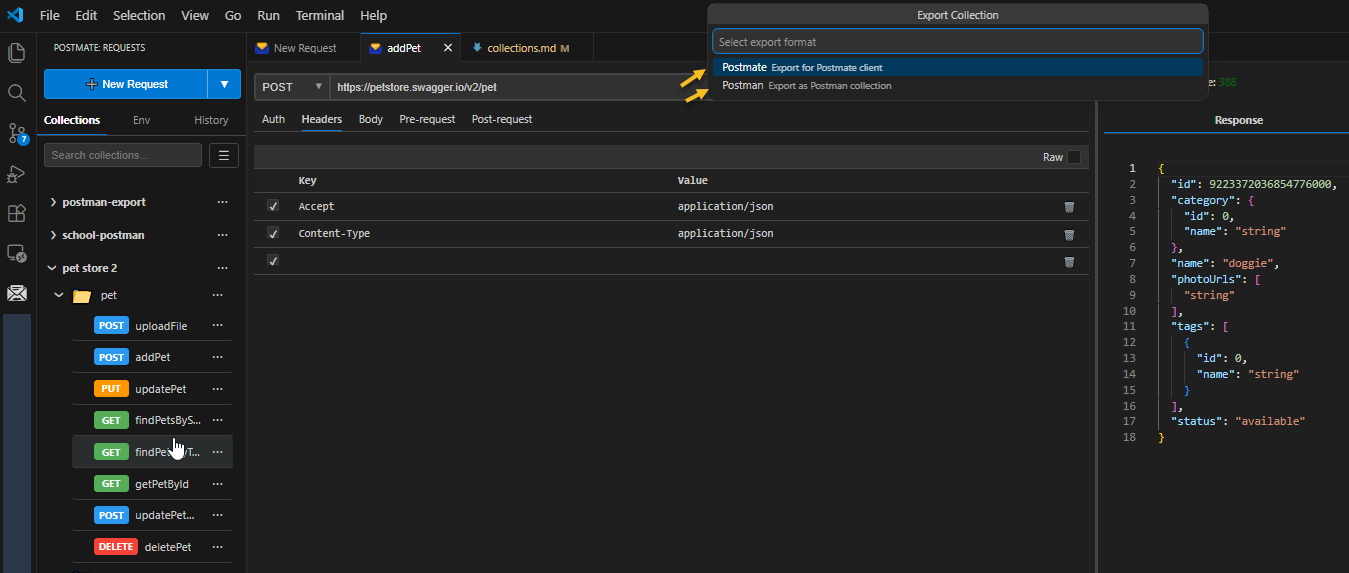Open the Selection menu
The height and width of the screenshot is (573, 1349).
139,15
